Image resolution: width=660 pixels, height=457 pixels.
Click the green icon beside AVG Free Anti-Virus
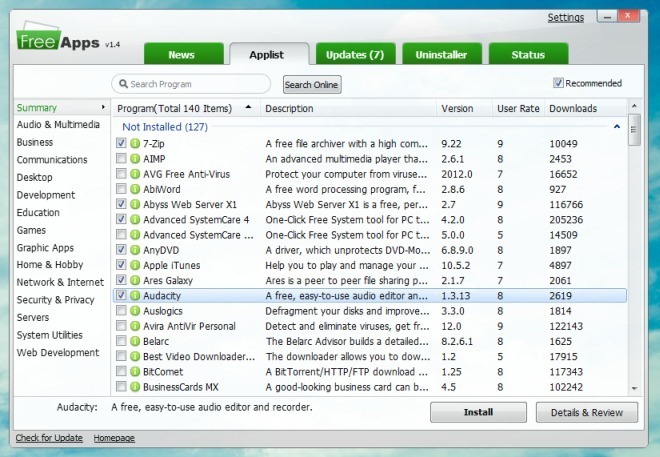click(x=135, y=174)
